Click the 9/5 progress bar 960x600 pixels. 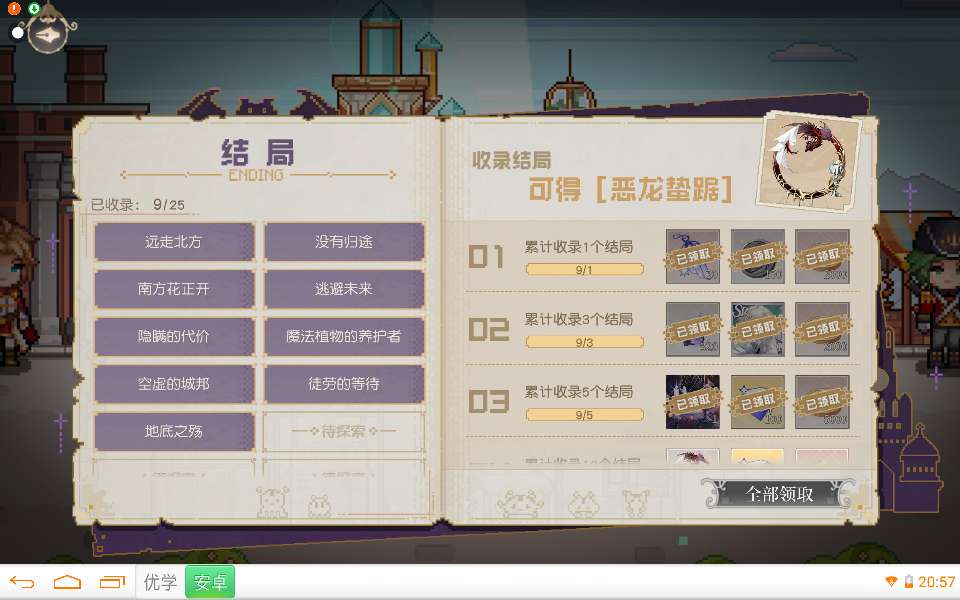click(x=584, y=415)
